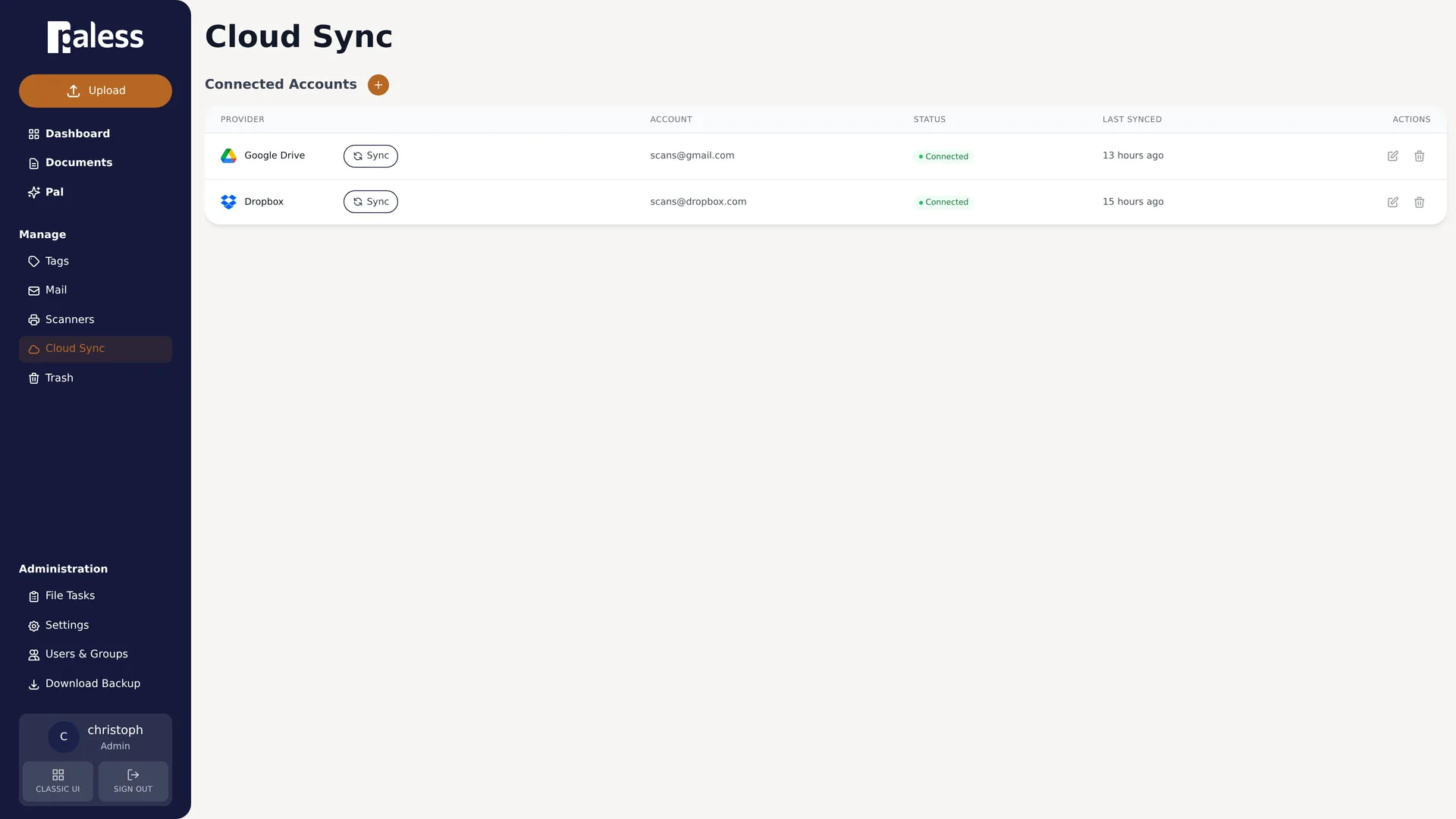1456x819 pixels.
Task: Click scans@dropbox.com account text
Action: coord(698,202)
